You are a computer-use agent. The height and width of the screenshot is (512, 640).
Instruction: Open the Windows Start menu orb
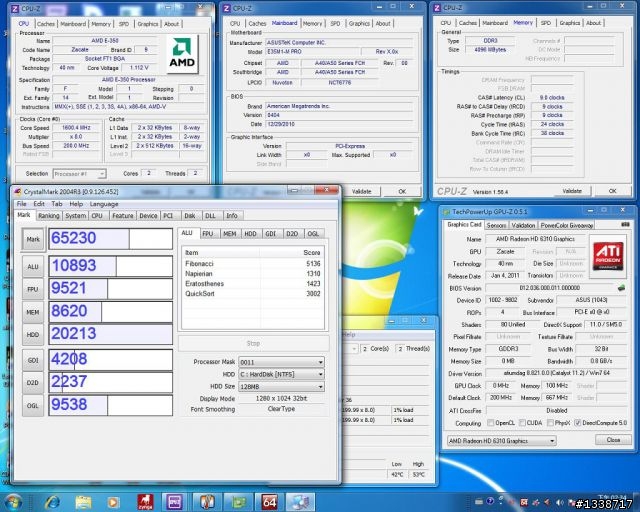[13, 502]
